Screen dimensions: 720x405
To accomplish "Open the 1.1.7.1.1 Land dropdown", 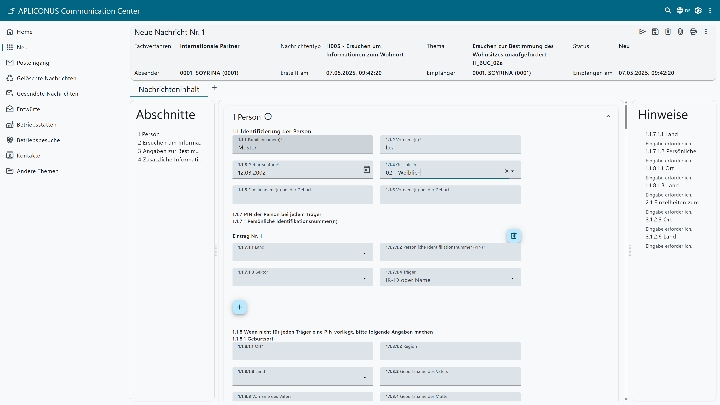I will click(365, 253).
